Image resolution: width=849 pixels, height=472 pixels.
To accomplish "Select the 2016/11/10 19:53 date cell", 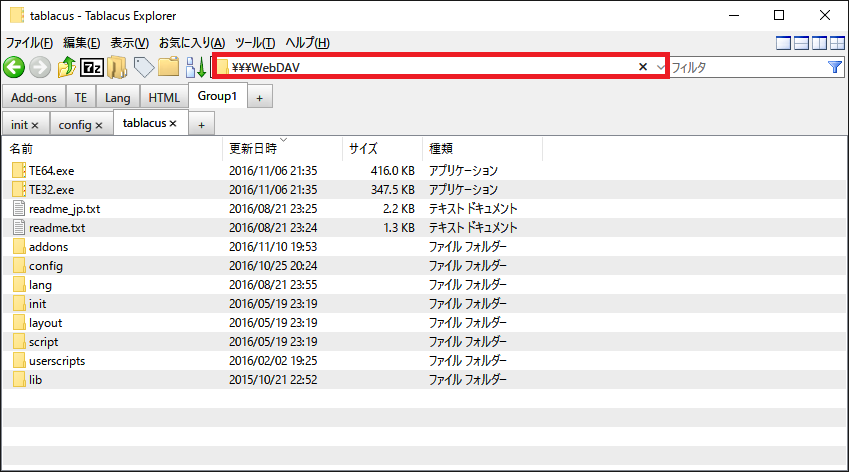I will coord(273,246).
